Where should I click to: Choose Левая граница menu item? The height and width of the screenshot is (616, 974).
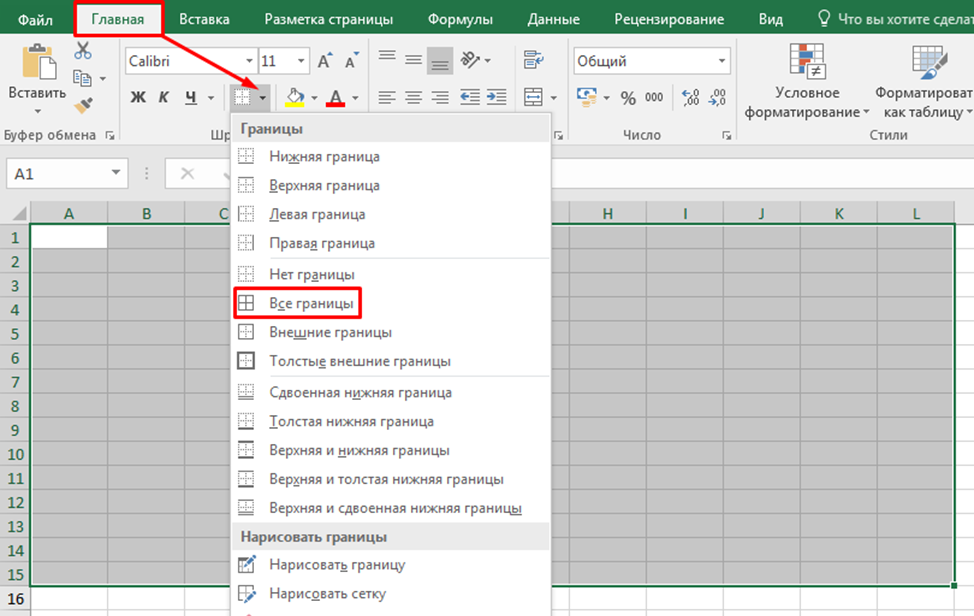pyautogui.click(x=391, y=214)
